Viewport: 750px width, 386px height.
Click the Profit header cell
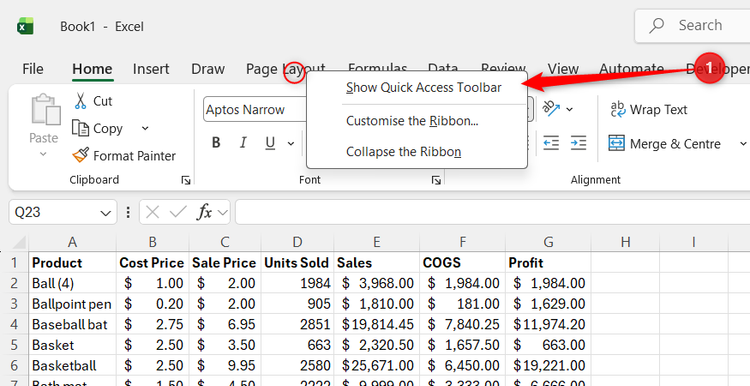[548, 263]
